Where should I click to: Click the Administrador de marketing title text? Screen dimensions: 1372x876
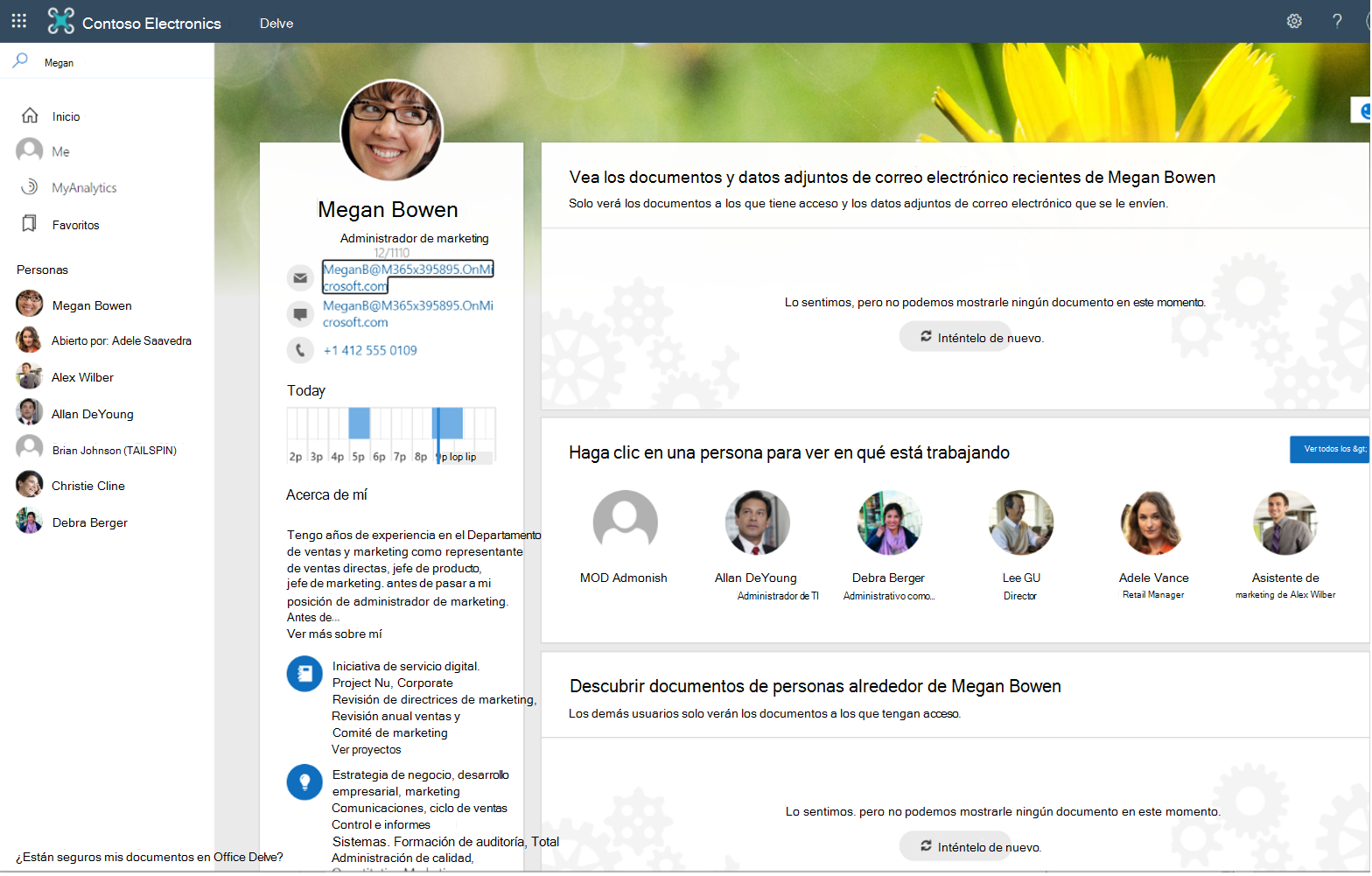coord(414,238)
